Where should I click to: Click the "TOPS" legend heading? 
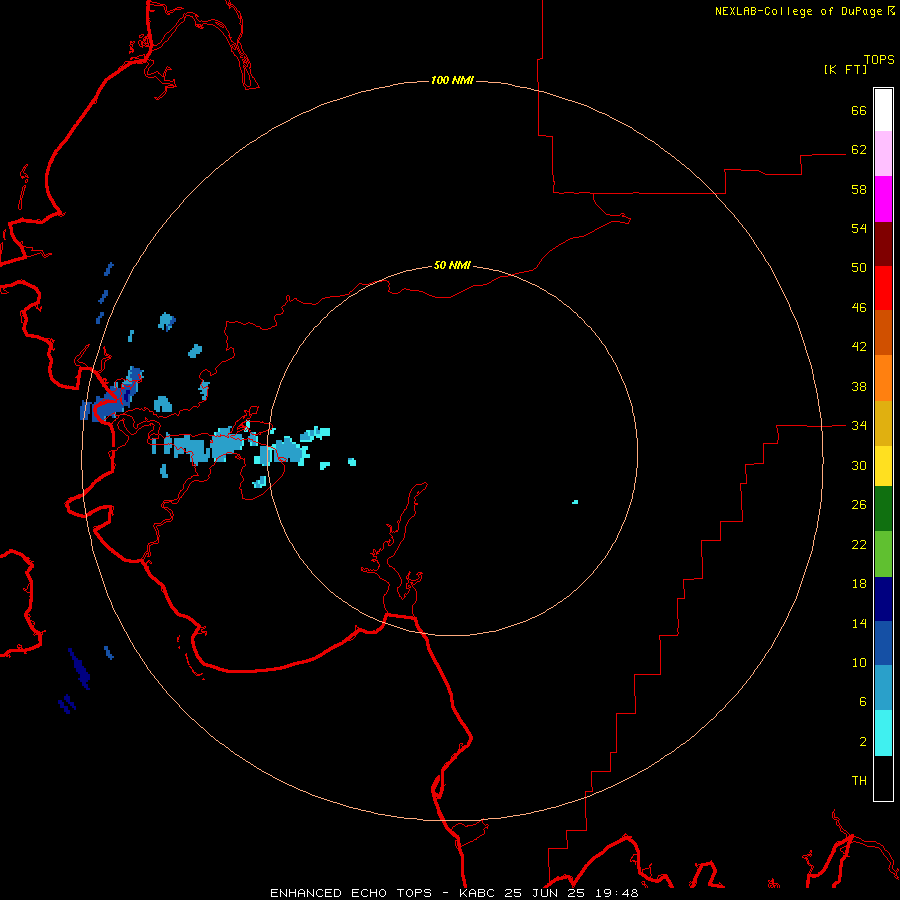tap(879, 59)
